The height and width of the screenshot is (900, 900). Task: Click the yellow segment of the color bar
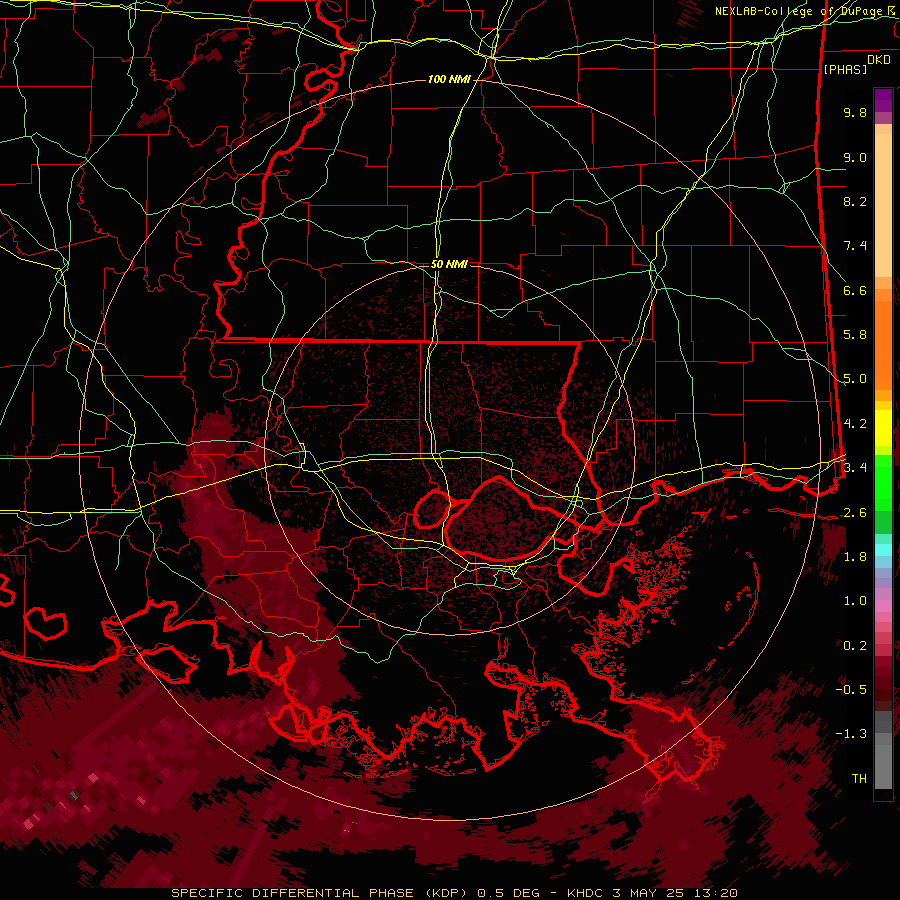pyautogui.click(x=883, y=428)
